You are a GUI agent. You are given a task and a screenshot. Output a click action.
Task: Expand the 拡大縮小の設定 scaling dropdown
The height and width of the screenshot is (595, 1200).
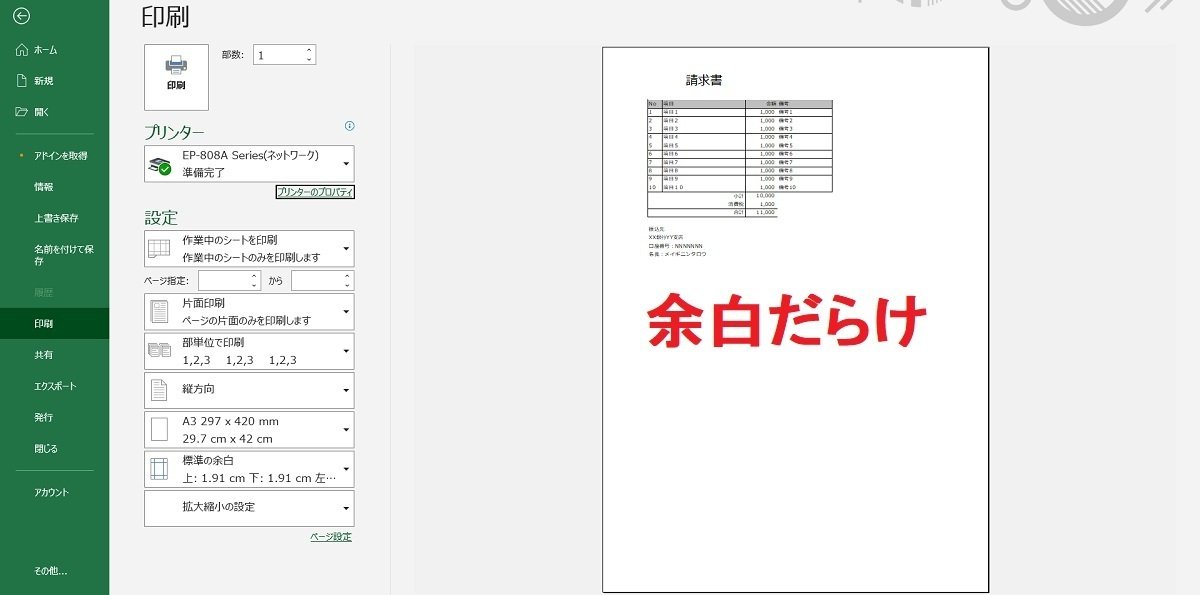[x=345, y=508]
